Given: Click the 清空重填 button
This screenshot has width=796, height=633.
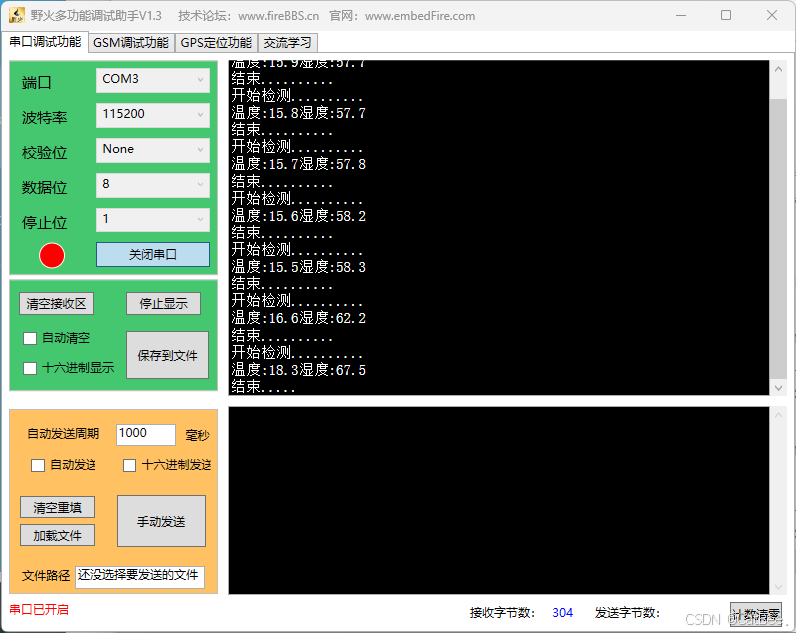Looking at the screenshot, I should tap(57, 507).
